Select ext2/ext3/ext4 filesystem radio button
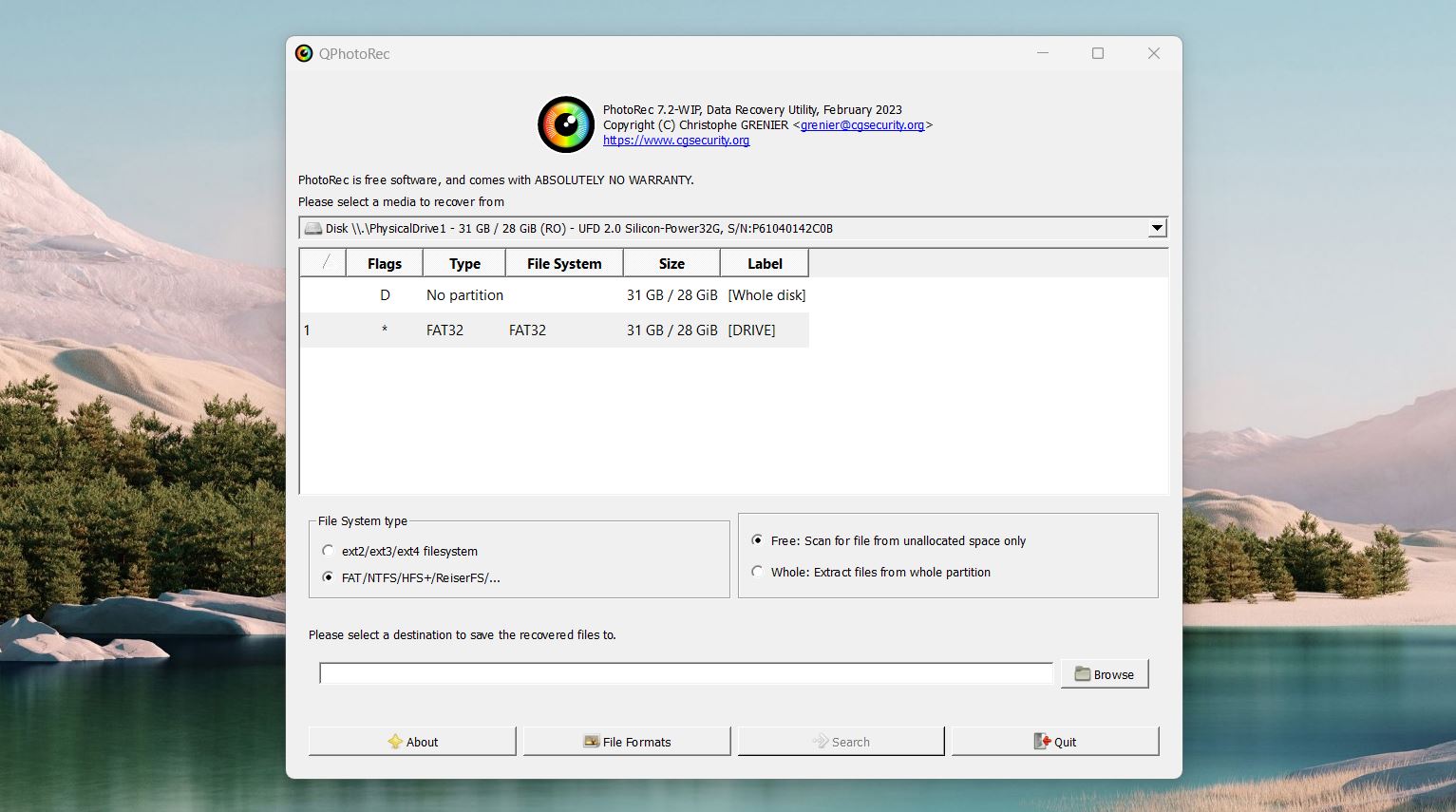This screenshot has width=1456, height=812. coord(328,551)
